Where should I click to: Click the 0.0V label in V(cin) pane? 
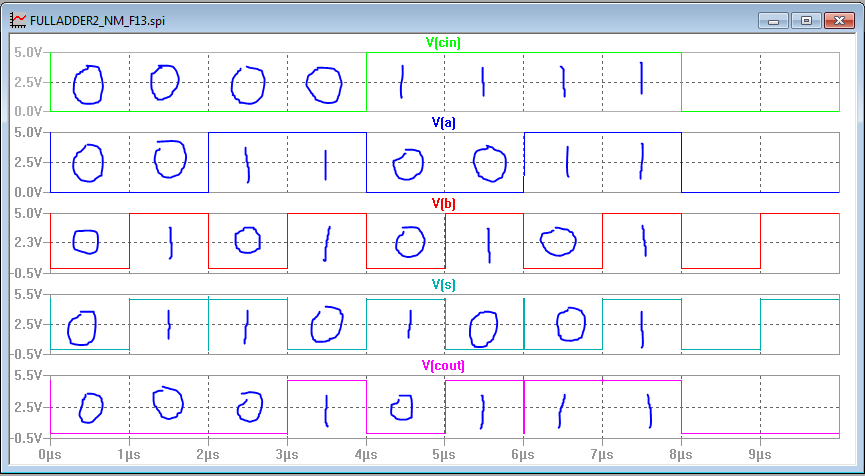pyautogui.click(x=27, y=111)
